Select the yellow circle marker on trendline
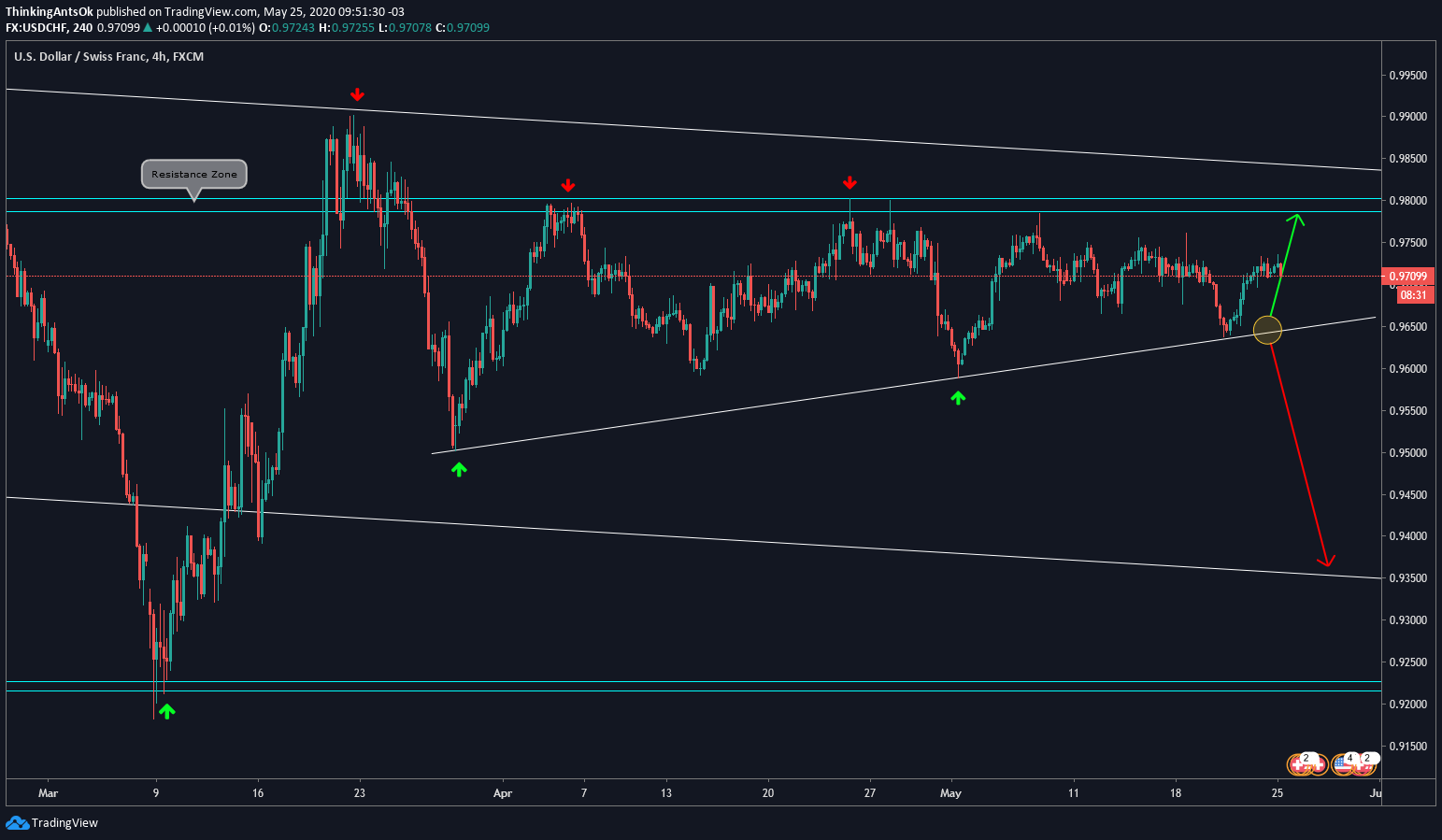The height and width of the screenshot is (840, 1442). (1267, 330)
